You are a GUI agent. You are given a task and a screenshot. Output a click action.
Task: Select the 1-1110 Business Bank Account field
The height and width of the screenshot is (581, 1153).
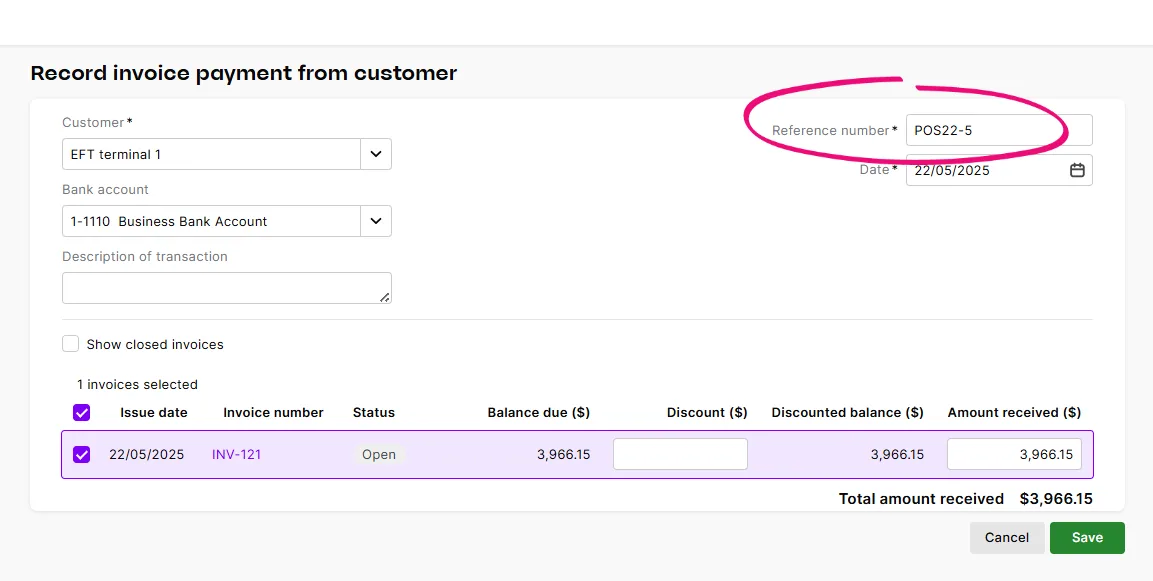(x=210, y=221)
